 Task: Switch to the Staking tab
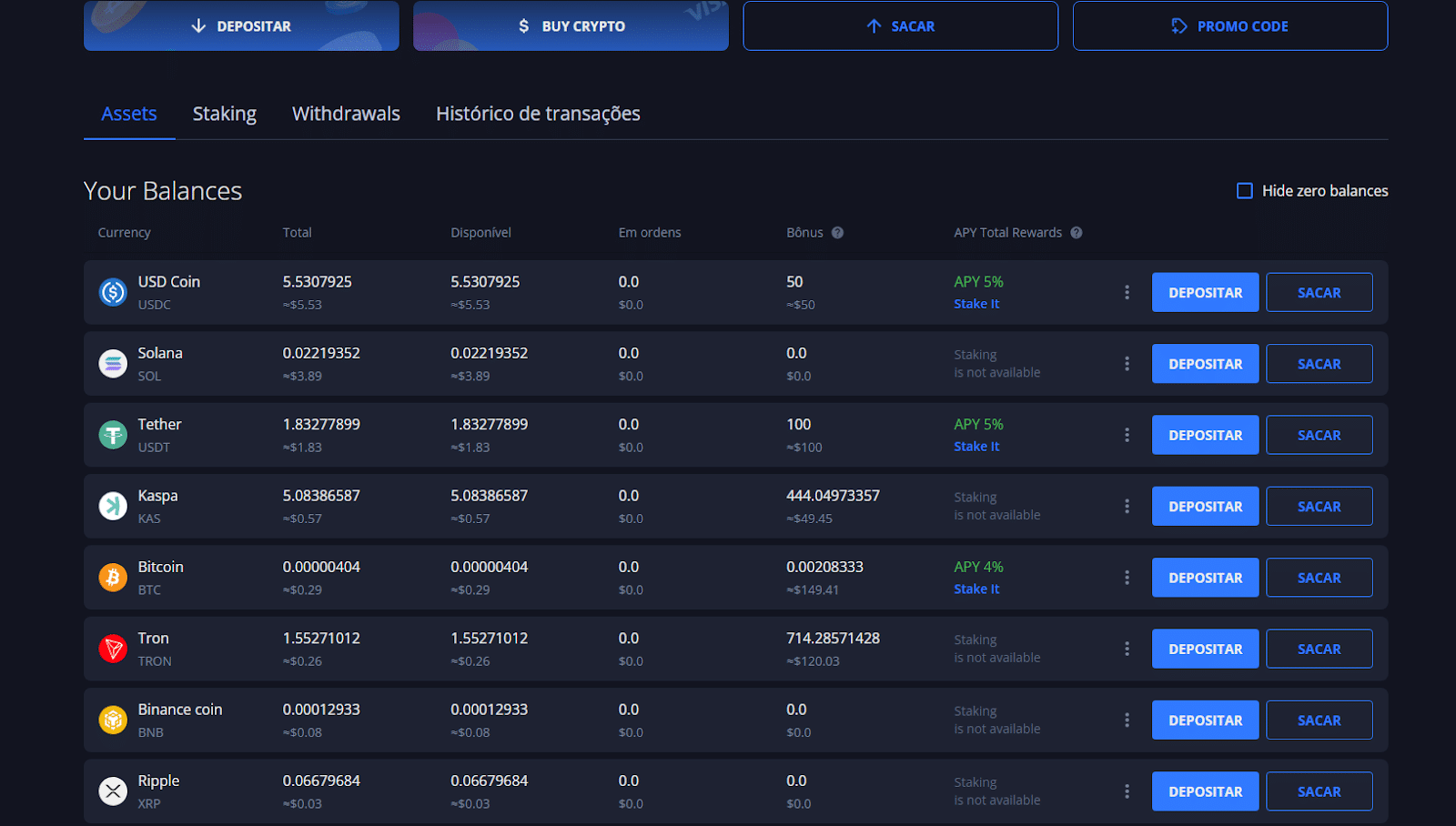click(x=224, y=114)
